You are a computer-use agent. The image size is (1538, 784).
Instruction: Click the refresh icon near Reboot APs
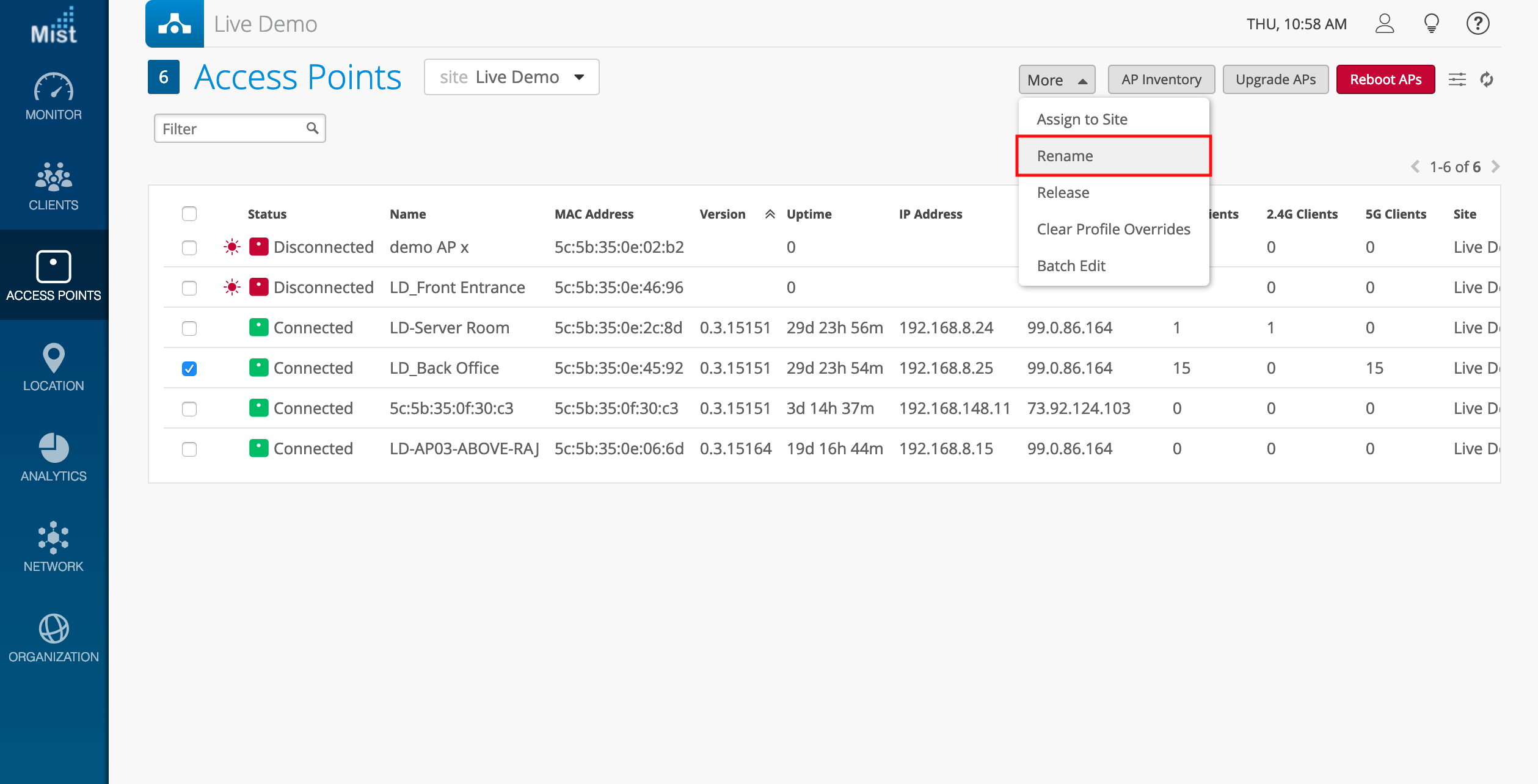(x=1486, y=79)
